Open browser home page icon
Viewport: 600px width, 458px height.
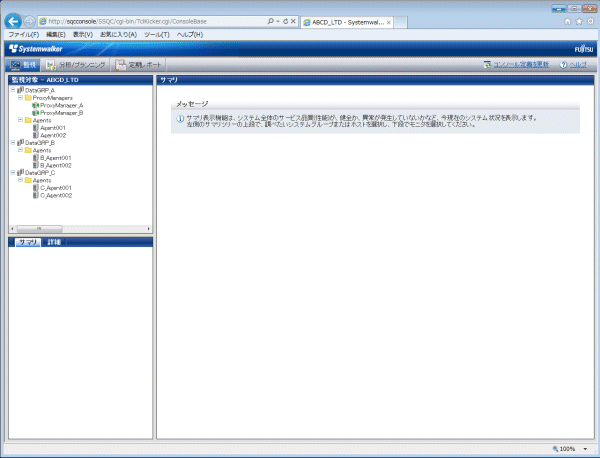point(568,21)
